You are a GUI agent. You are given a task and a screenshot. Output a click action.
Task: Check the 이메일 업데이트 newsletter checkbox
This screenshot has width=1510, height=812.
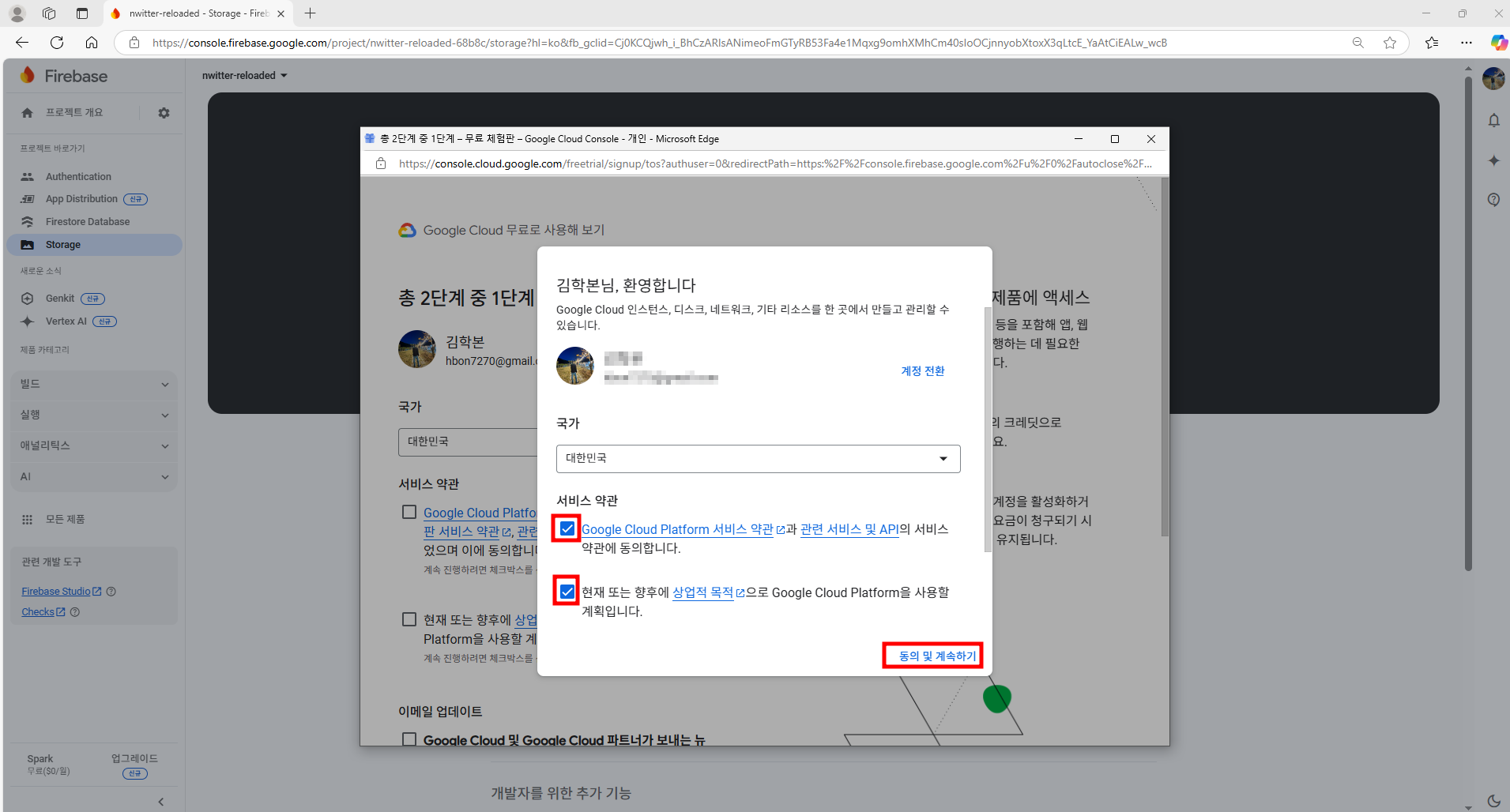[x=409, y=740]
